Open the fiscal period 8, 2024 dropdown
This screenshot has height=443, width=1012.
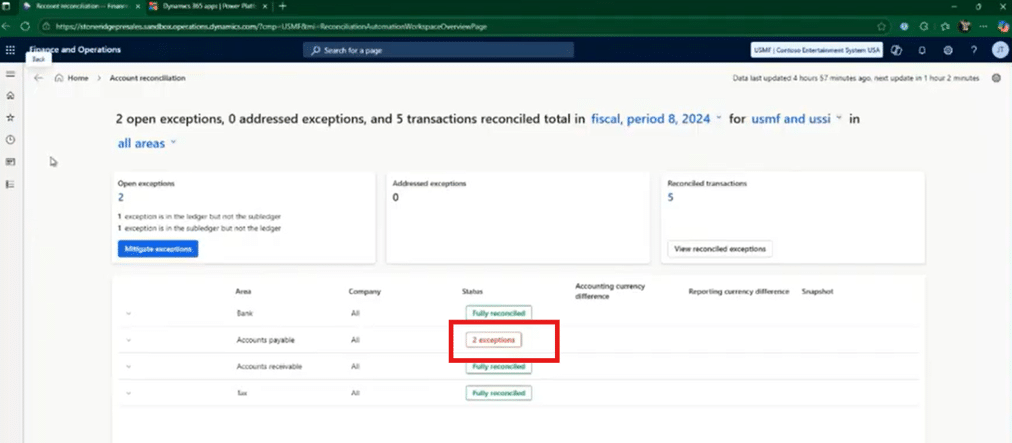click(x=655, y=119)
